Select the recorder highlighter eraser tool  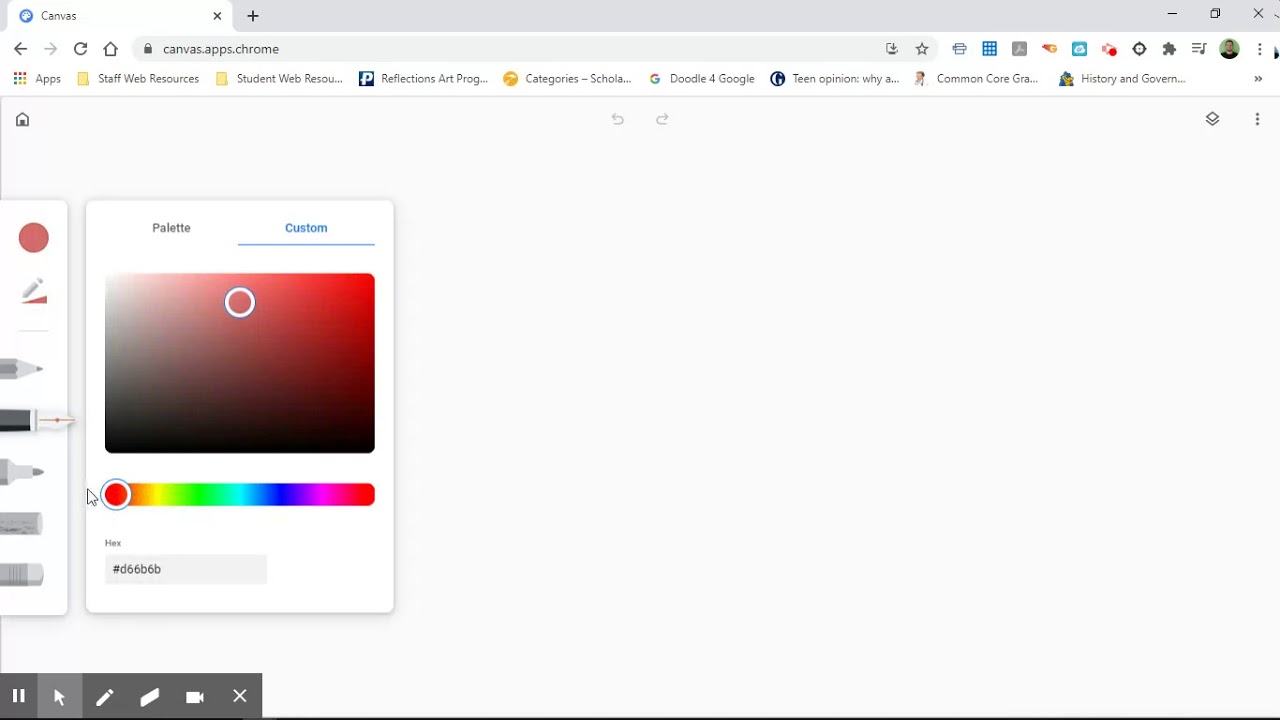[149, 696]
